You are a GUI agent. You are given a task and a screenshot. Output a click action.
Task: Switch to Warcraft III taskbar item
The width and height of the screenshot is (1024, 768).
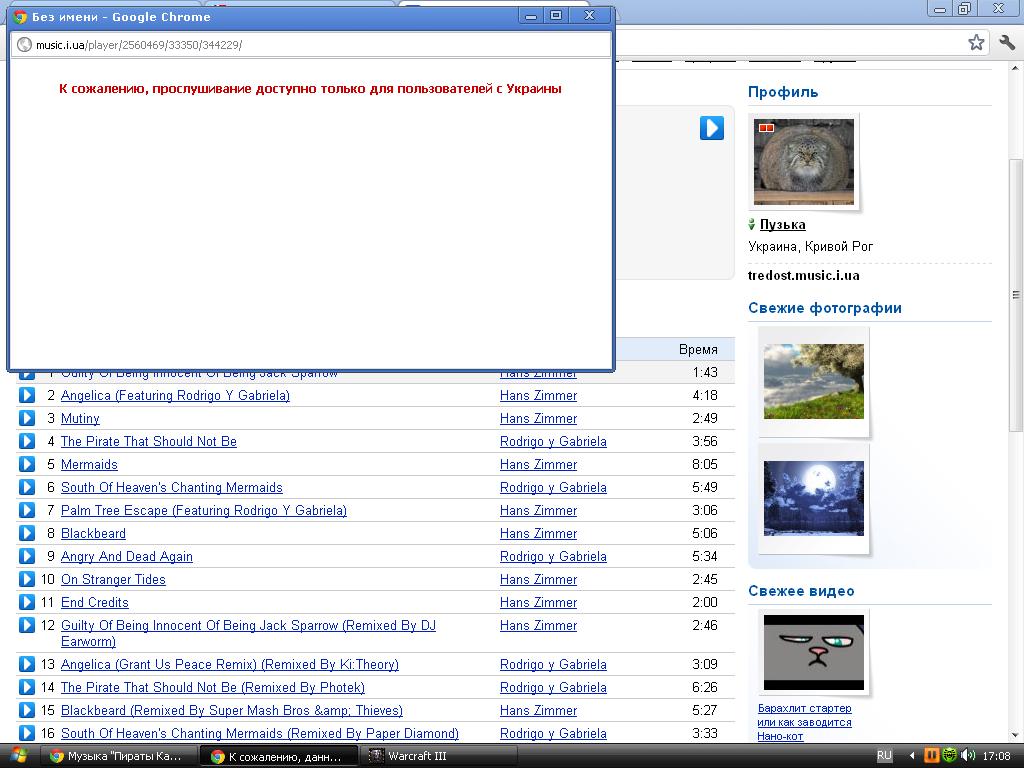point(438,756)
